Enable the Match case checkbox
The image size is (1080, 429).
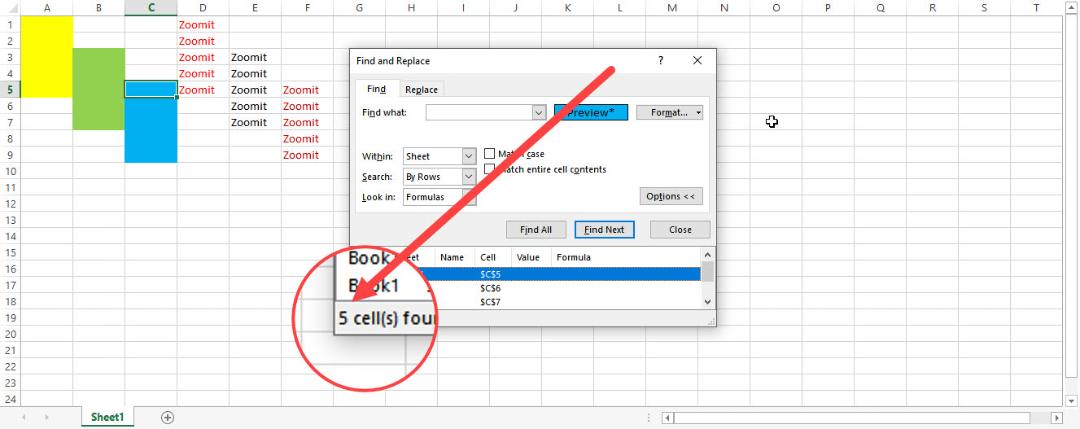[489, 154]
